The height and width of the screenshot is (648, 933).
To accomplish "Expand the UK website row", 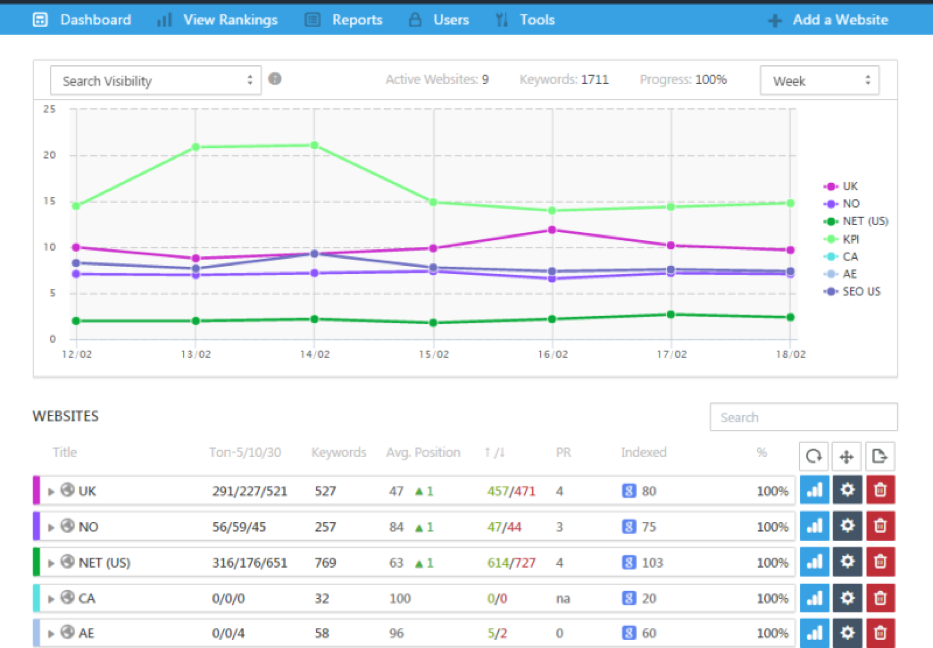I will [x=52, y=492].
